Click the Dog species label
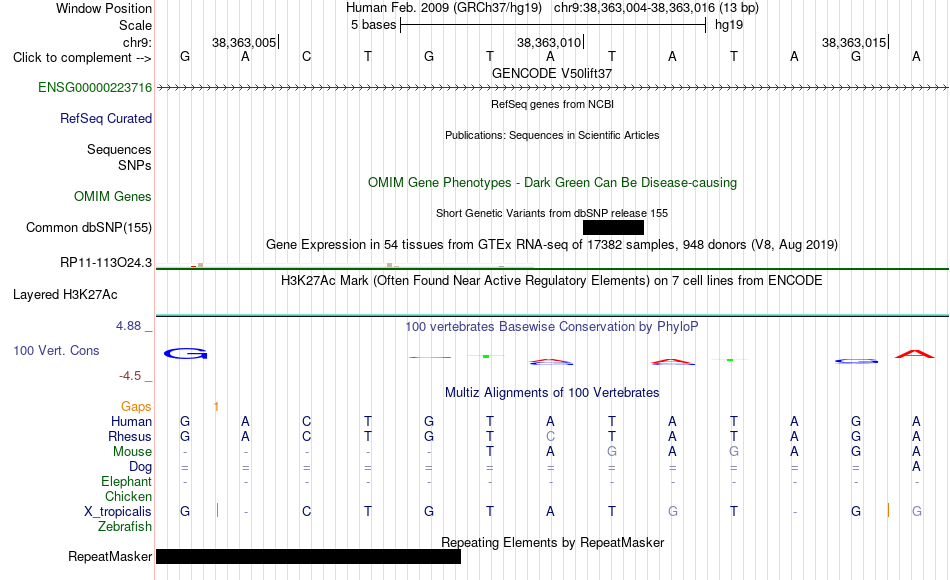 coord(141,467)
